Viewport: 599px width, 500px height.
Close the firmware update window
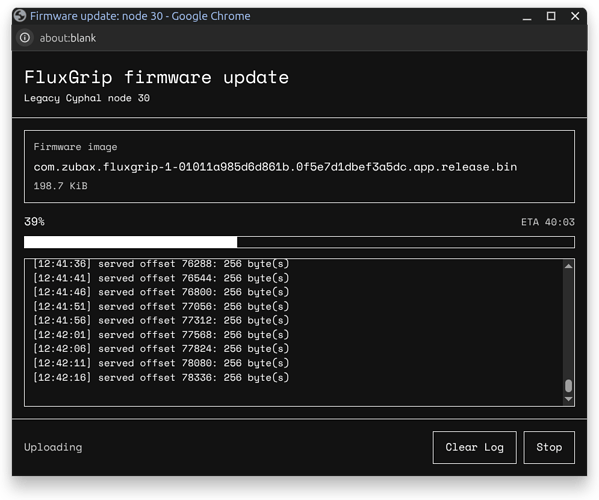point(575,16)
